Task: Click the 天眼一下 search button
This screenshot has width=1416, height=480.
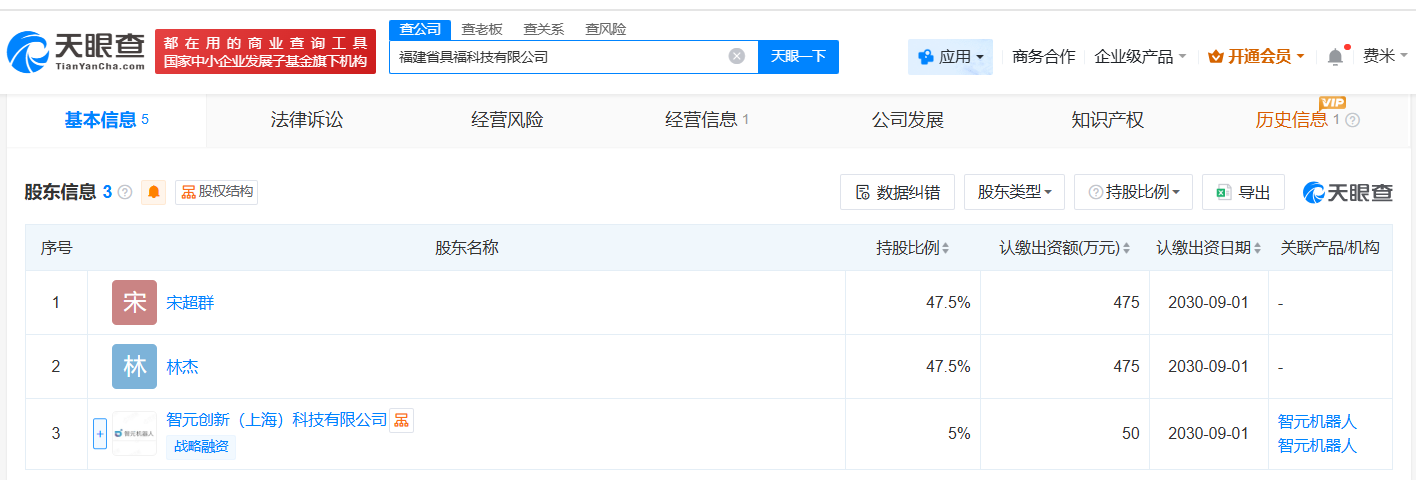Action: (798, 56)
